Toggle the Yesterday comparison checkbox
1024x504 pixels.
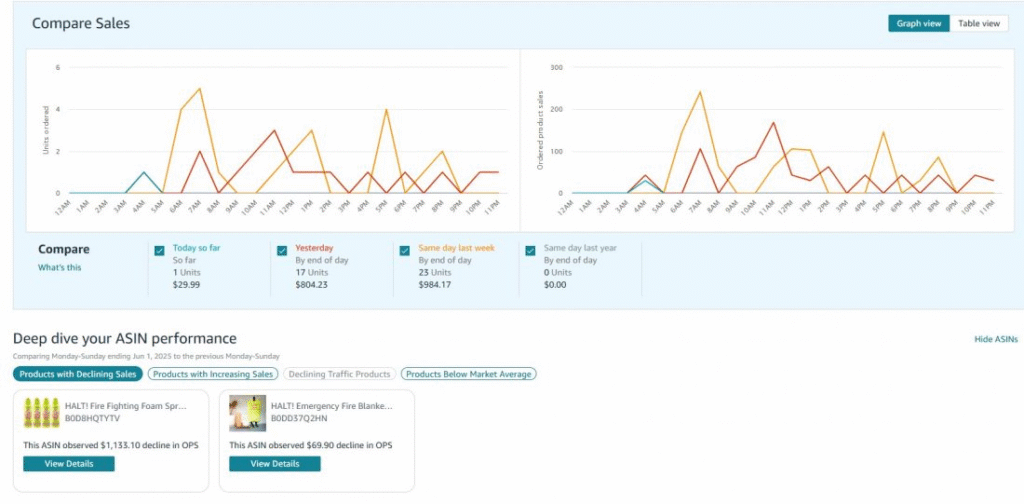click(282, 251)
